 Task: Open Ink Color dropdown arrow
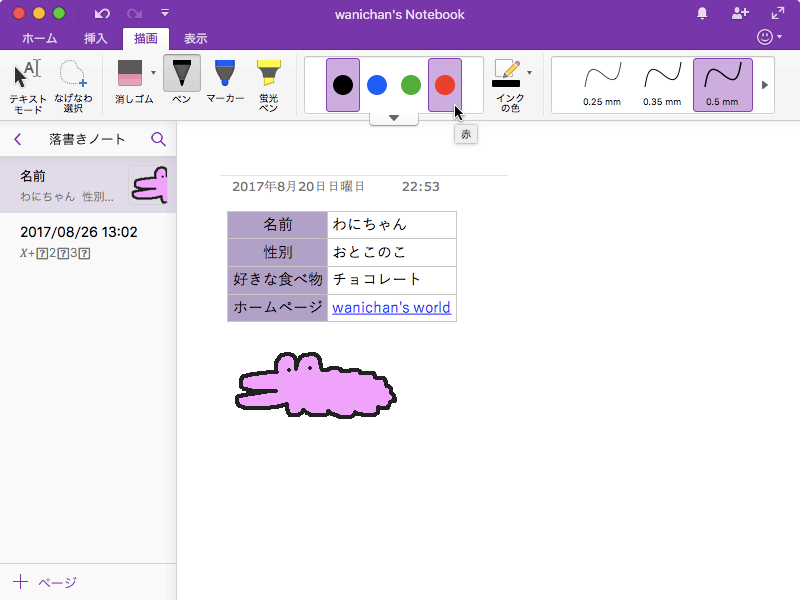click(530, 73)
